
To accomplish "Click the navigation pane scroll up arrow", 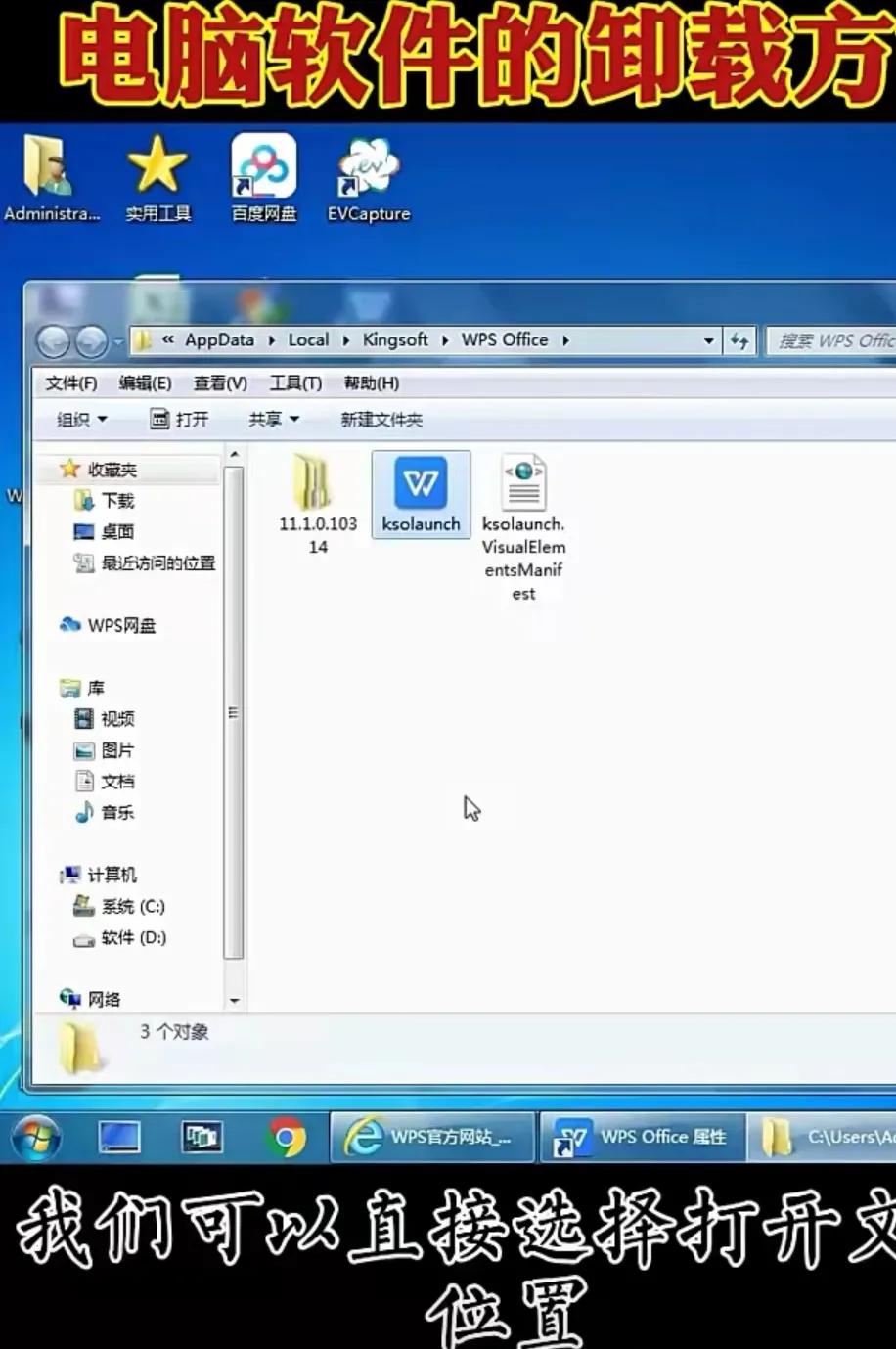I will 234,456.
